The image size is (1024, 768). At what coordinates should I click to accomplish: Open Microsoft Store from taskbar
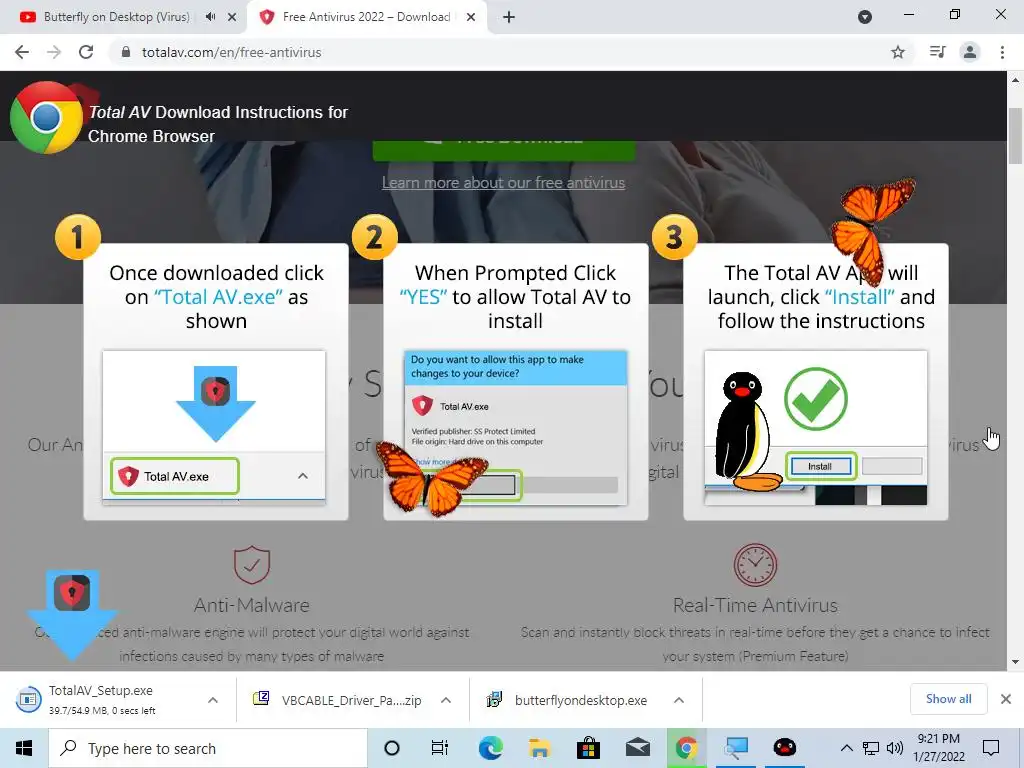(588, 748)
